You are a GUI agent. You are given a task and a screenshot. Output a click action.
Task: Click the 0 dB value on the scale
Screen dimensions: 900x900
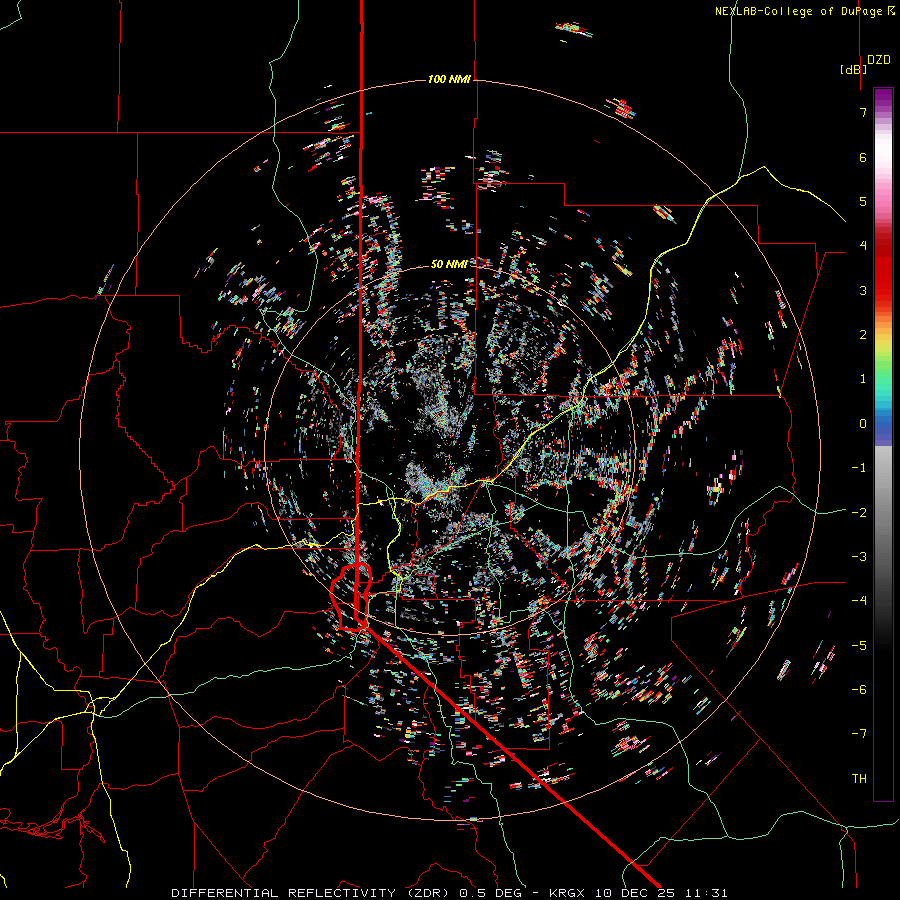click(863, 424)
